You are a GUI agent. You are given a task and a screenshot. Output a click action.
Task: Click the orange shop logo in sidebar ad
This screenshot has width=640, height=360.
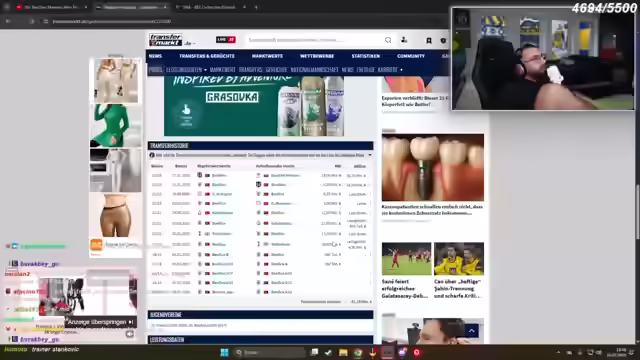[x=96, y=244]
